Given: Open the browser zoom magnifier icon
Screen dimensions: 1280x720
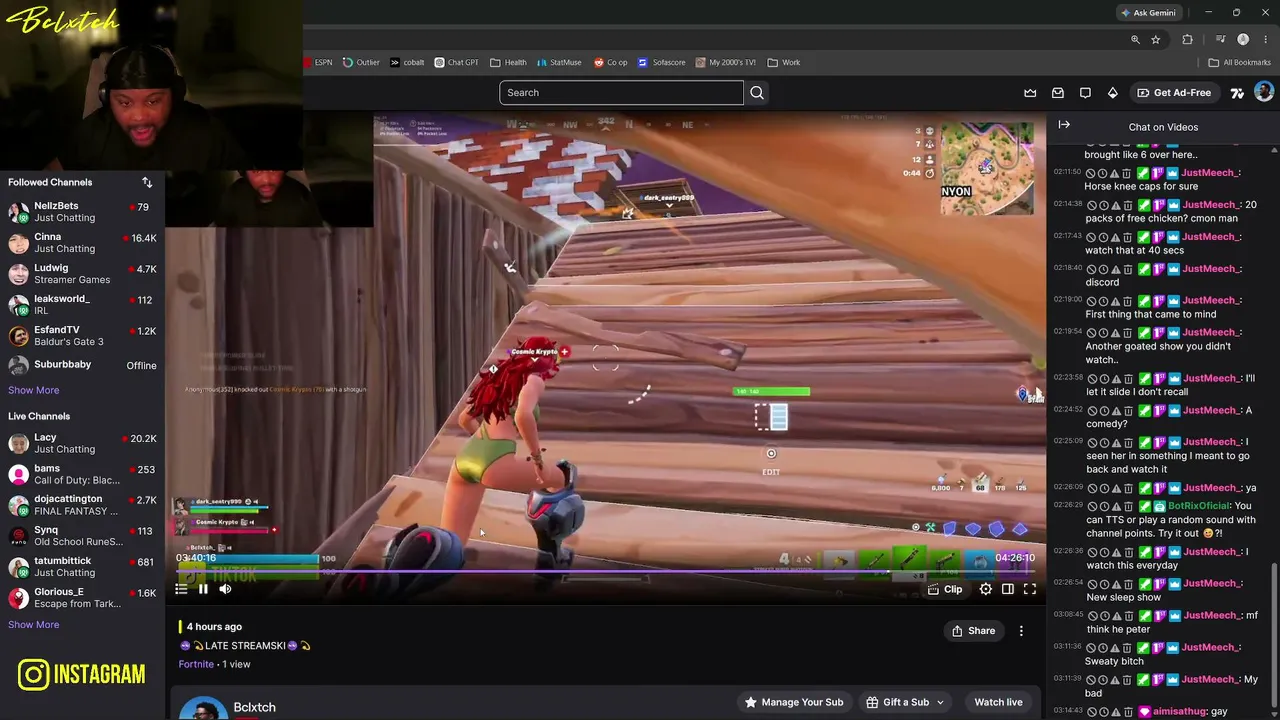Looking at the screenshot, I should pyautogui.click(x=1135, y=39).
